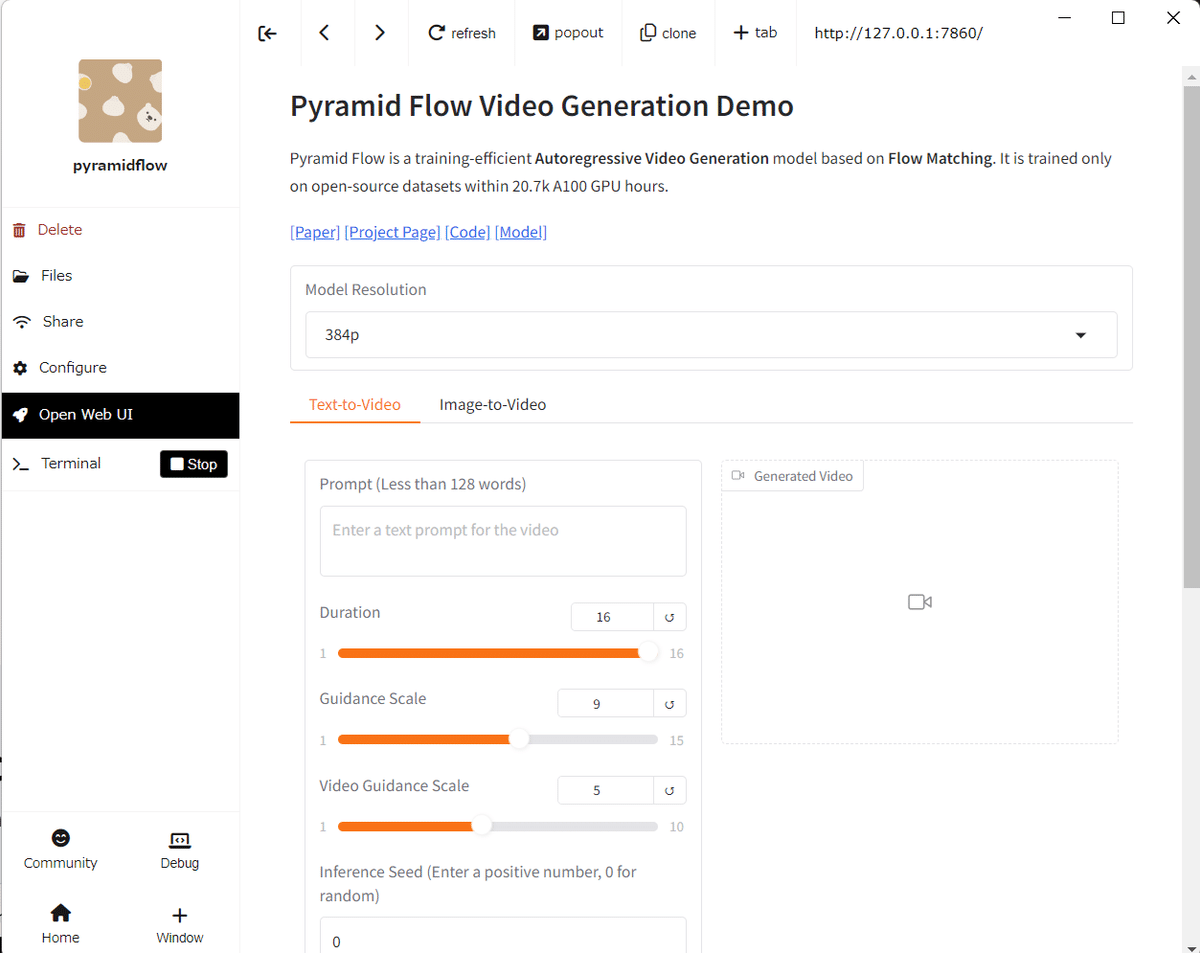Pop out the web UI window
The height and width of the screenshot is (953, 1200).
coord(568,33)
